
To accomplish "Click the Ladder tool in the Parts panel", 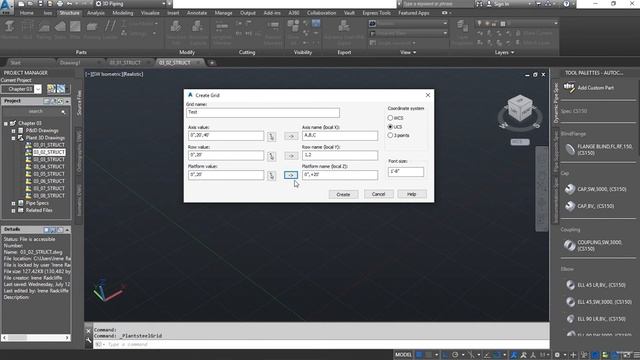I will 110,29.
